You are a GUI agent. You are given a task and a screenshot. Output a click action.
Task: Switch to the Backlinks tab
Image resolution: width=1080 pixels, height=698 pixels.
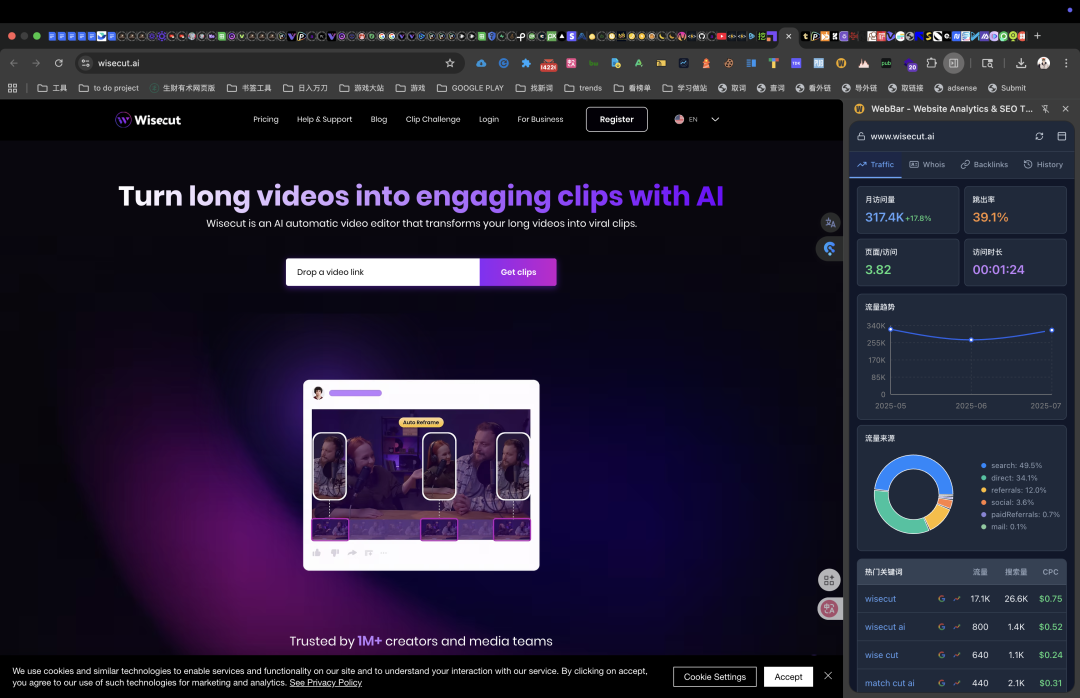[x=984, y=165]
